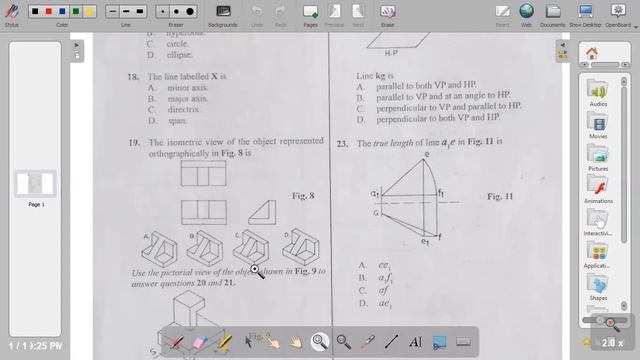Choose the green pen color
The width and height of the screenshot is (640, 360).
[76, 11]
